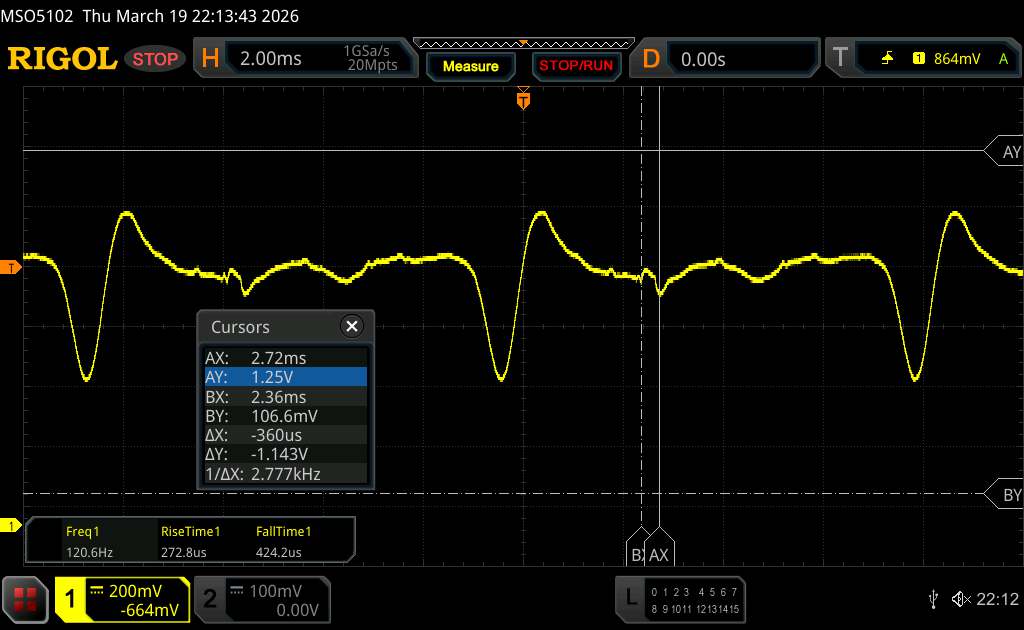Toggle acquisition with STOP/RUN button
This screenshot has height=630, width=1024.
click(x=575, y=66)
